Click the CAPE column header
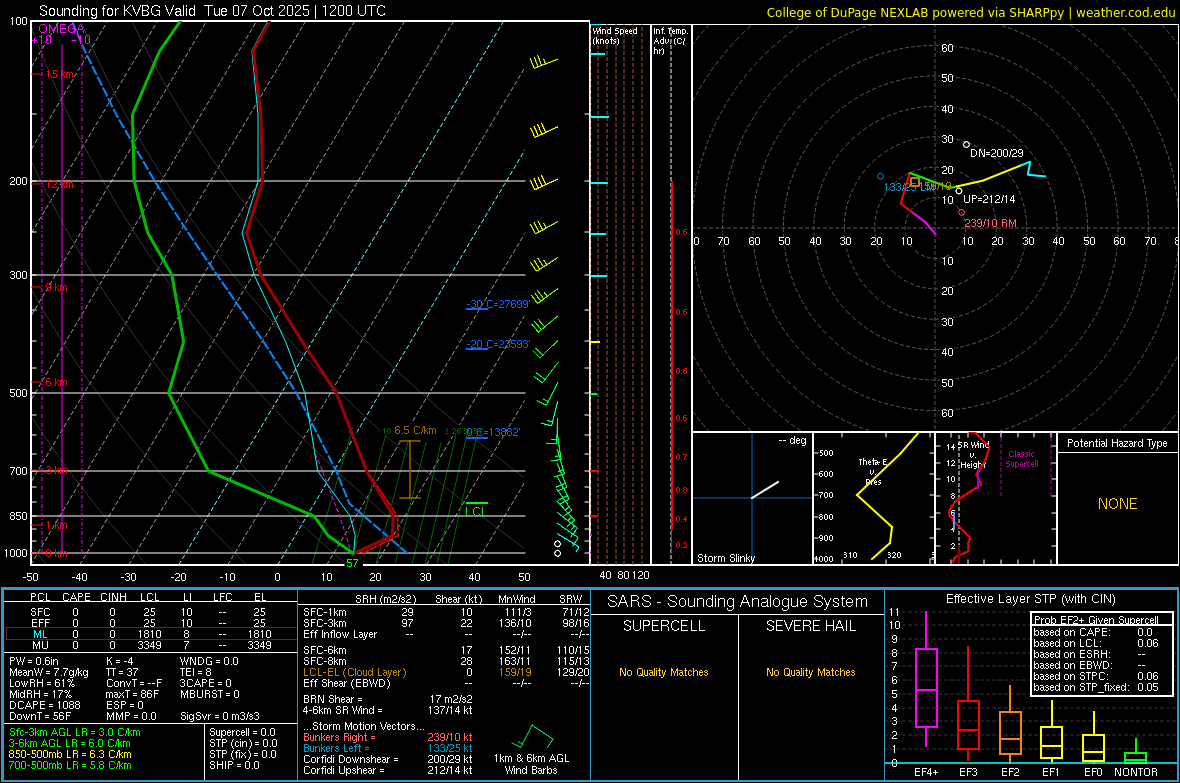The height and width of the screenshot is (783, 1180). (76, 597)
